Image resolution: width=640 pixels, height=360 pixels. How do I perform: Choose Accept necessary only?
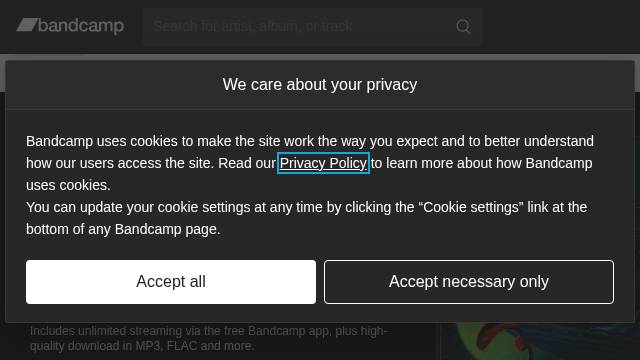point(469,282)
